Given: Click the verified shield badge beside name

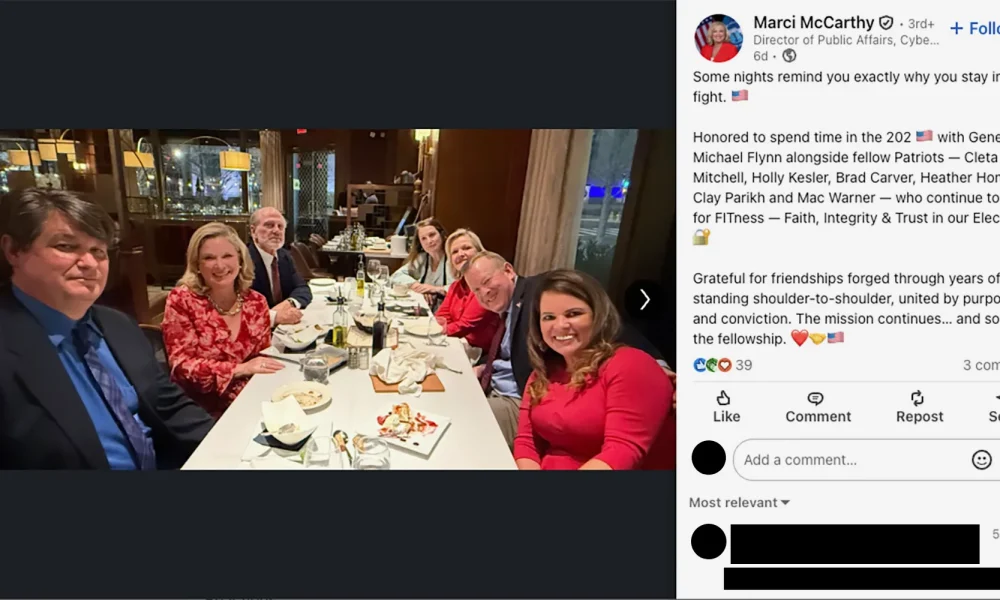Looking at the screenshot, I should tap(885, 23).
